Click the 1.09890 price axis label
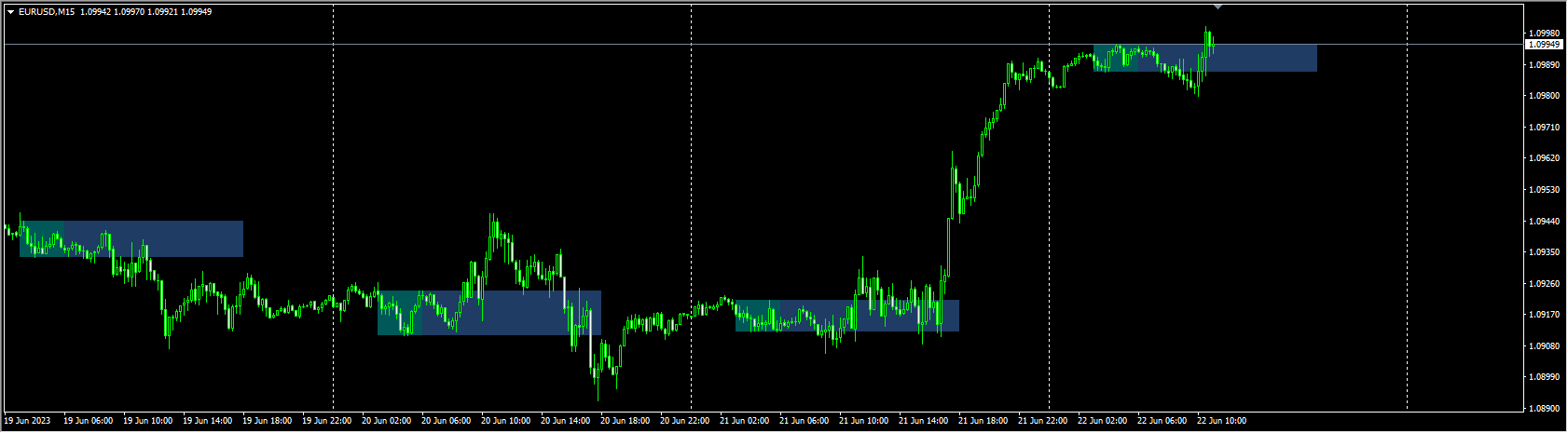 pos(1545,65)
